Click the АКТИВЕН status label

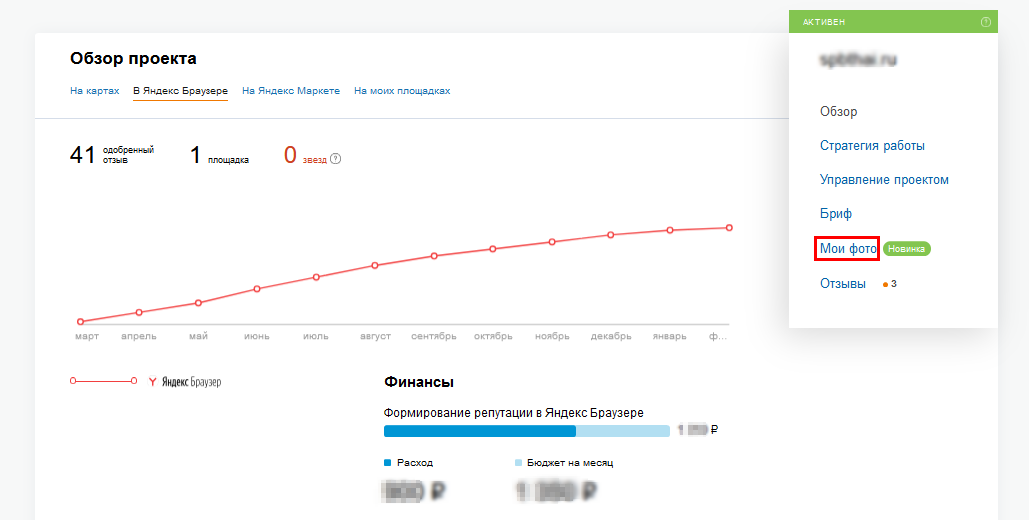tap(824, 22)
